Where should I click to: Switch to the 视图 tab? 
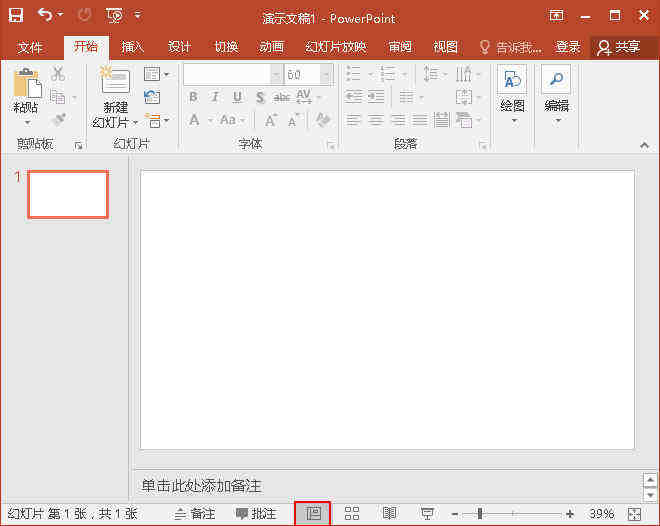coord(445,47)
